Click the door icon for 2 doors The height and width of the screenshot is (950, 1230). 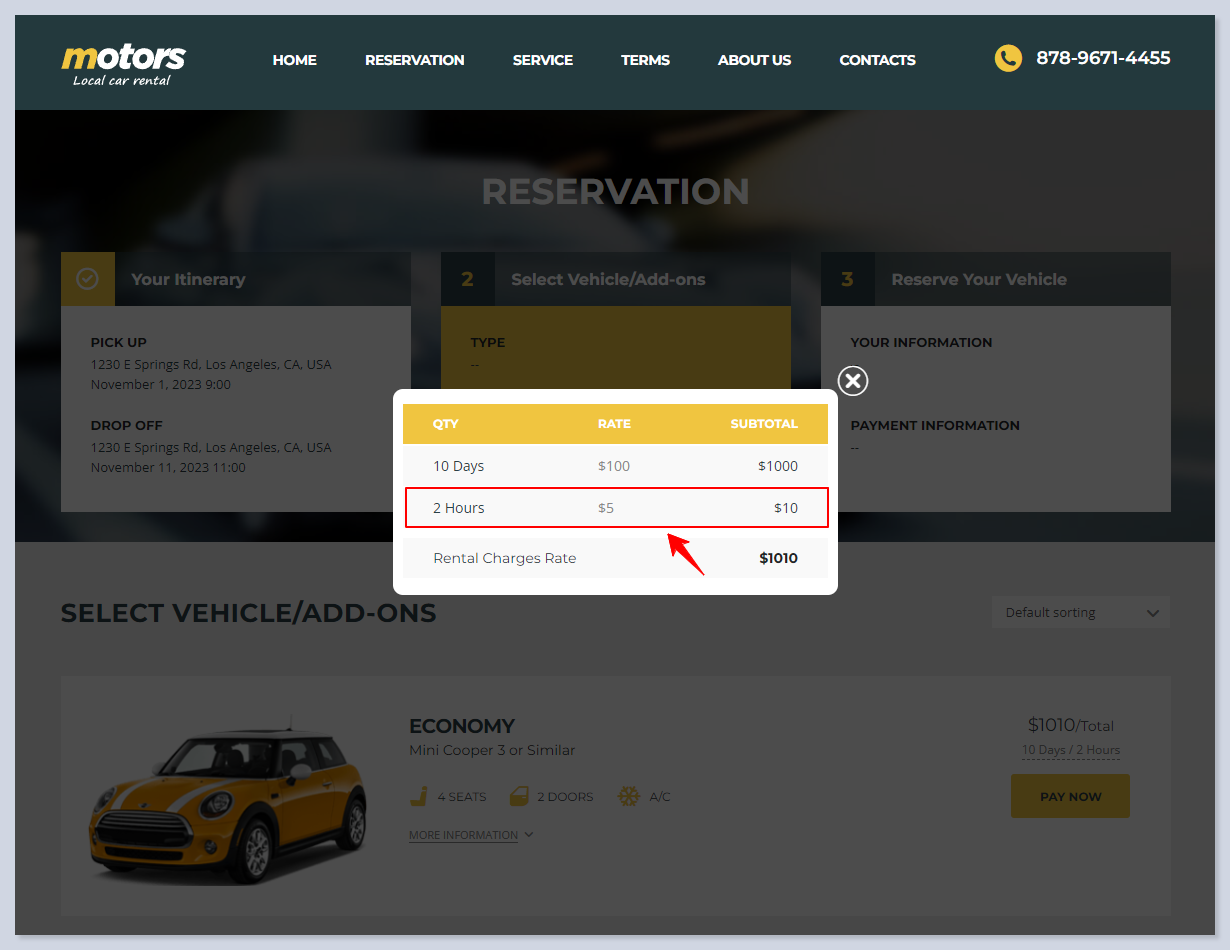pos(519,797)
